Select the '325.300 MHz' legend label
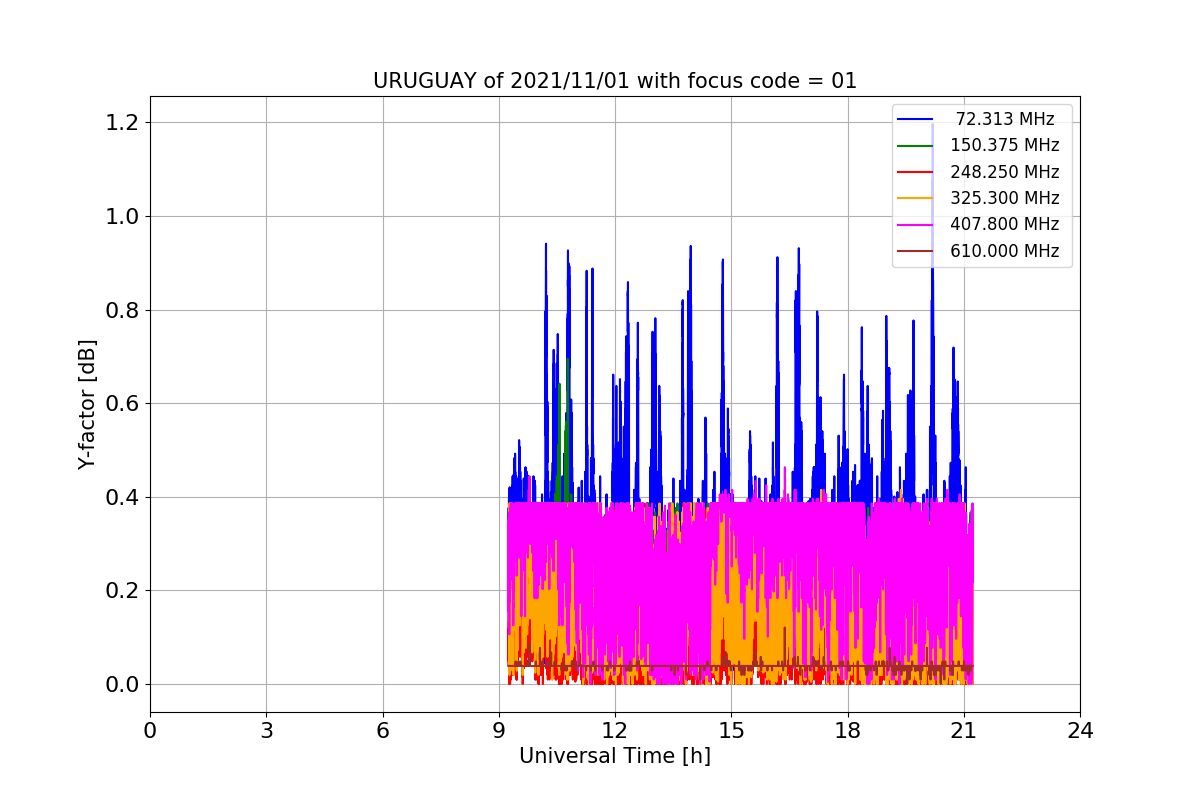 pyautogui.click(x=1005, y=198)
